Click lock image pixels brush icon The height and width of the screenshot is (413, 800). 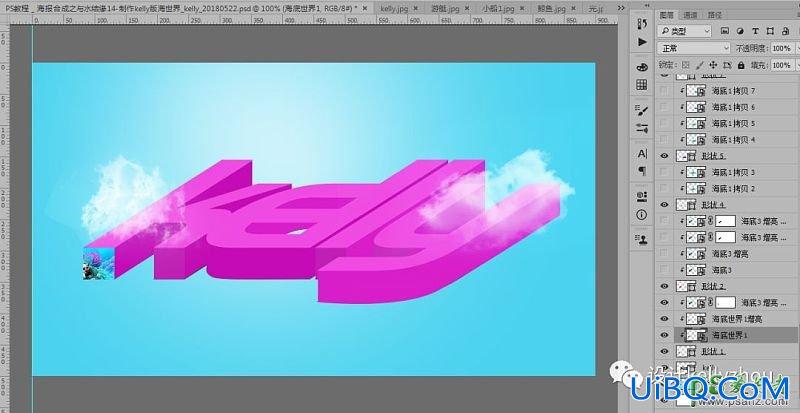point(699,65)
